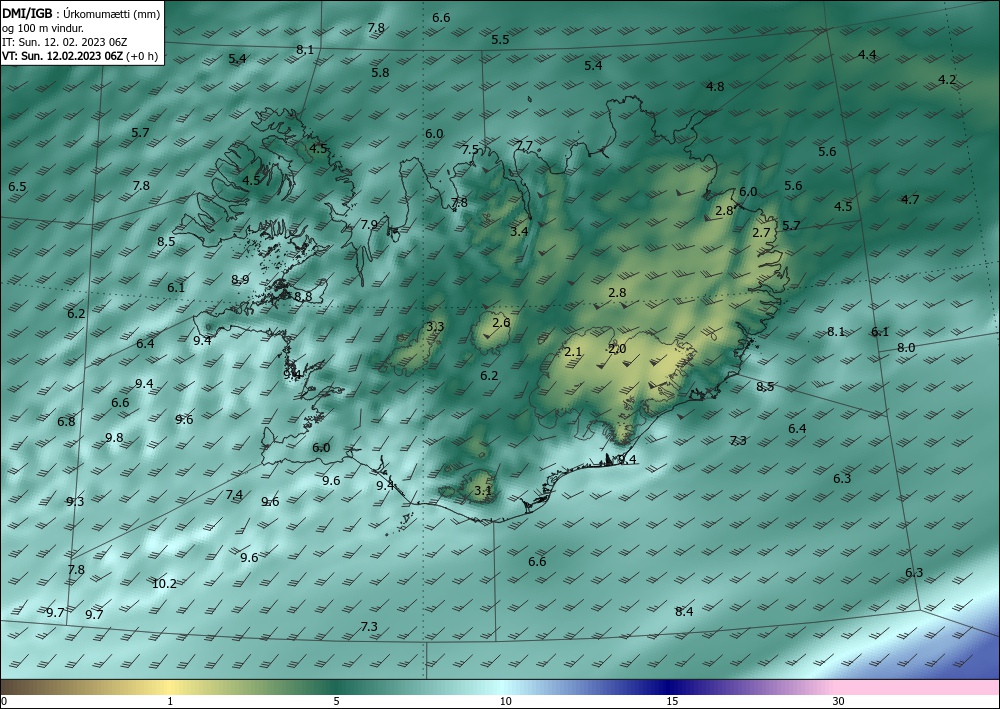
Task: Click the 2.6 value on the map
Action: tap(502, 323)
